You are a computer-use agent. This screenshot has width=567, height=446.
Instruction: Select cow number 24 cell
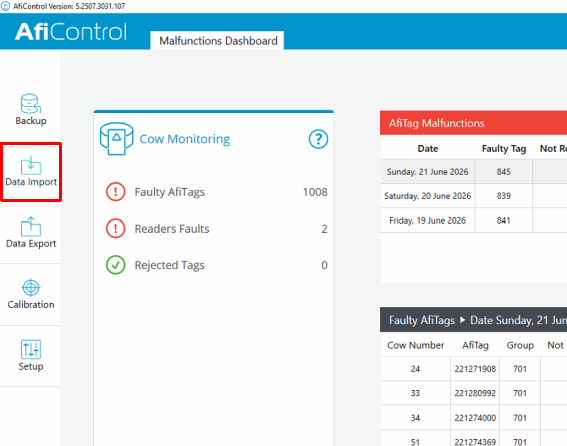point(415,369)
